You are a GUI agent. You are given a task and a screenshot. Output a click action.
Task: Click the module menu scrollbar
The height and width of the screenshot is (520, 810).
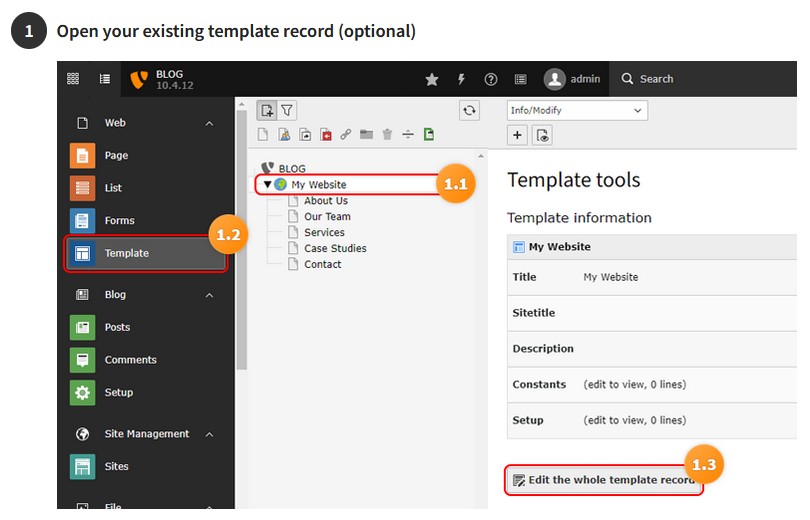click(x=241, y=240)
